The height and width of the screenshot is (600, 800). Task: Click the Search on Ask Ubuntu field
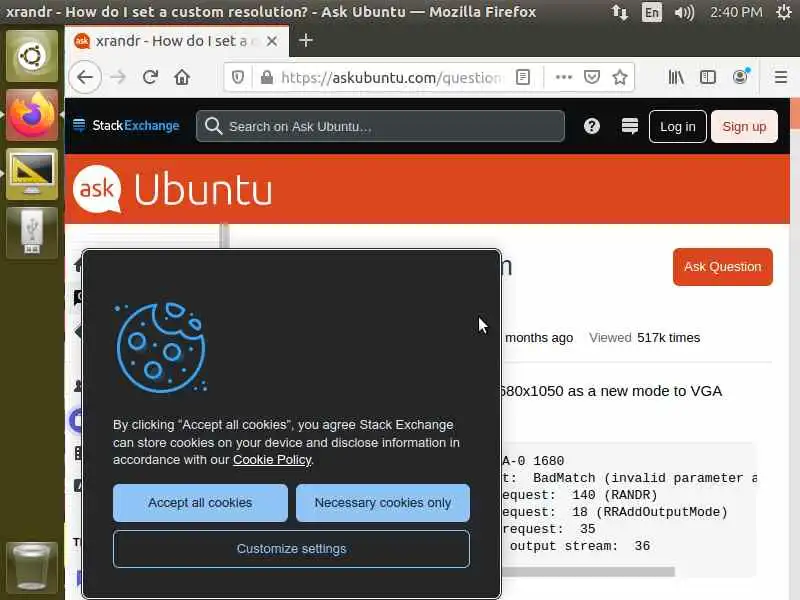pos(380,126)
